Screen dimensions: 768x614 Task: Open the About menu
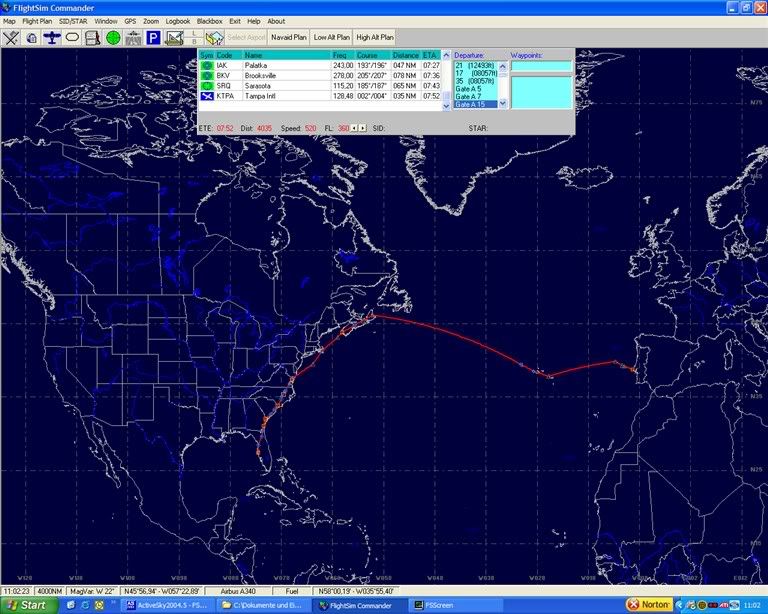point(276,21)
